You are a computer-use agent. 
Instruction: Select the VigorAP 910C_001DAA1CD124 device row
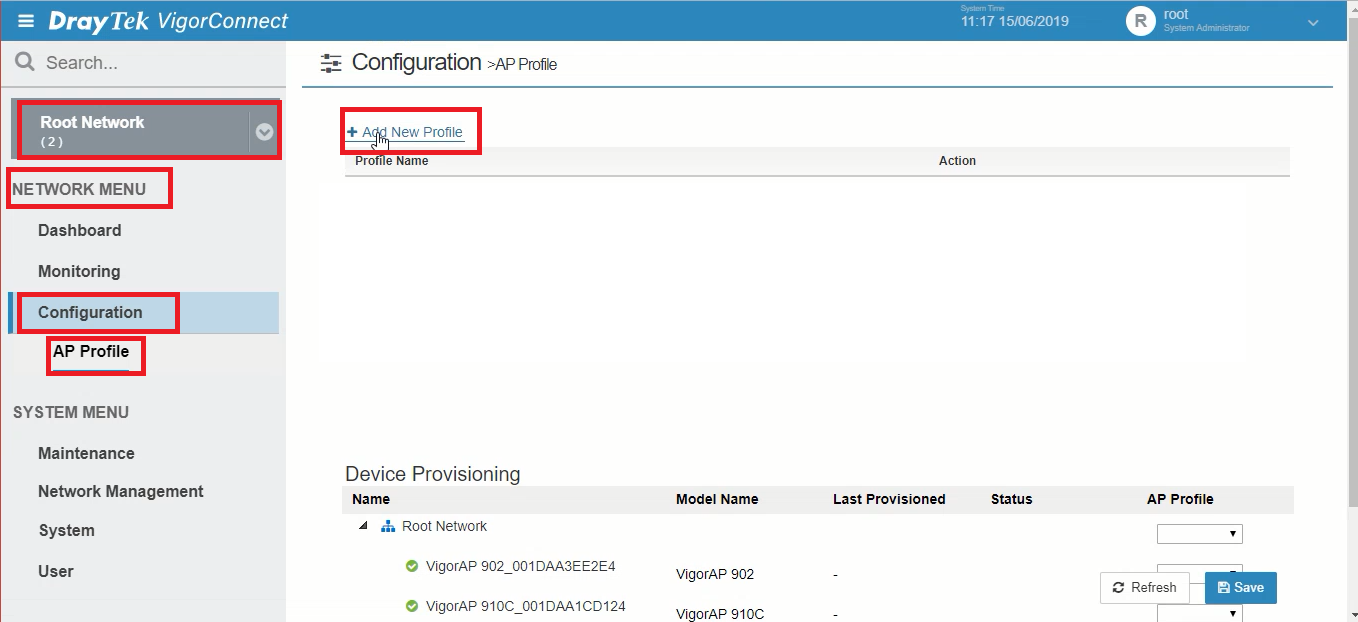[817, 607]
